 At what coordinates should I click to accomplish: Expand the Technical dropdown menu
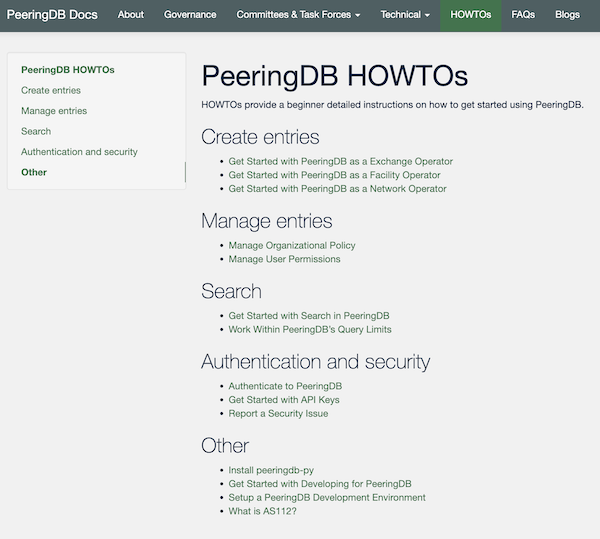click(405, 15)
